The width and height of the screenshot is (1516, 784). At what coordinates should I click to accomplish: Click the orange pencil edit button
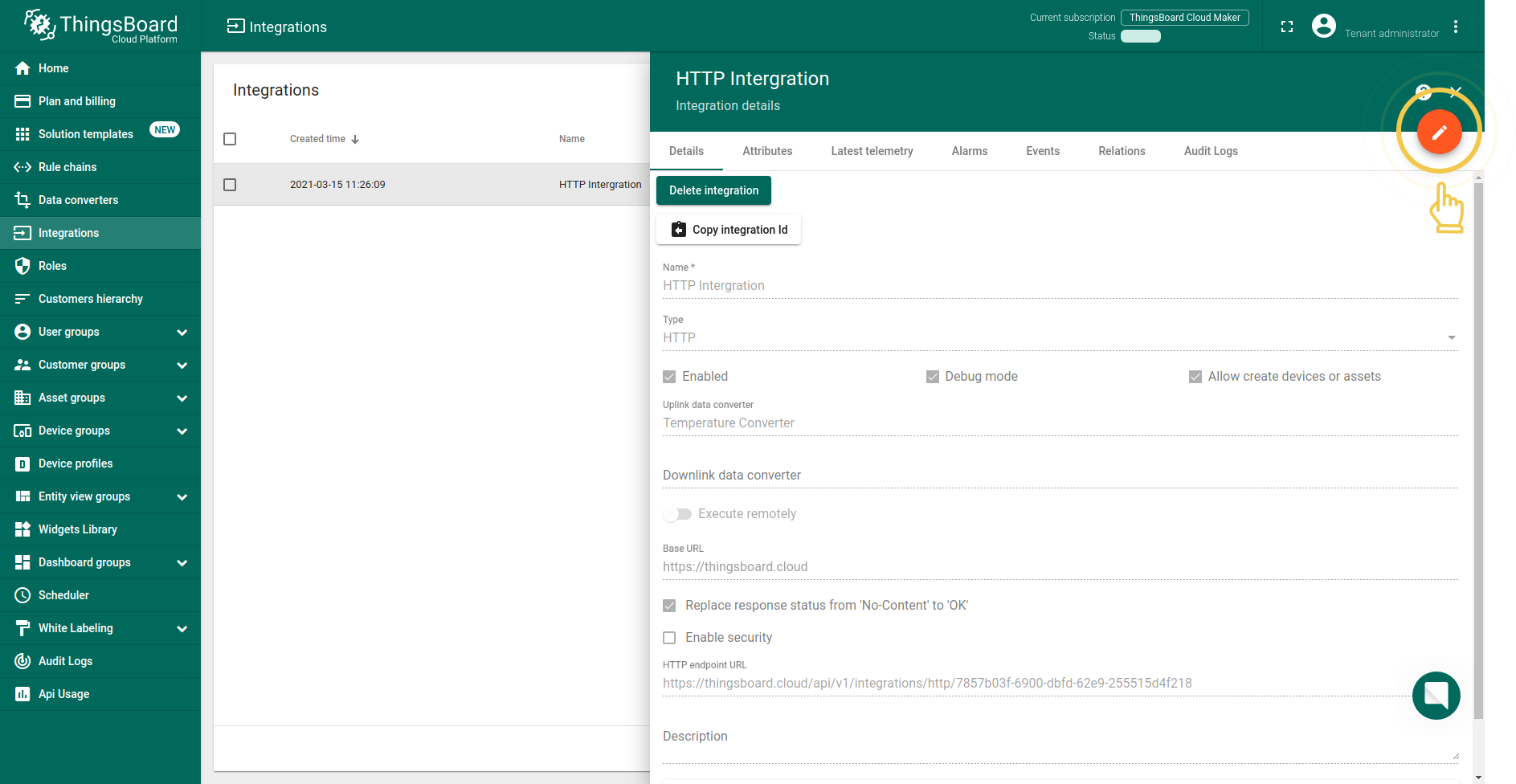pos(1439,132)
